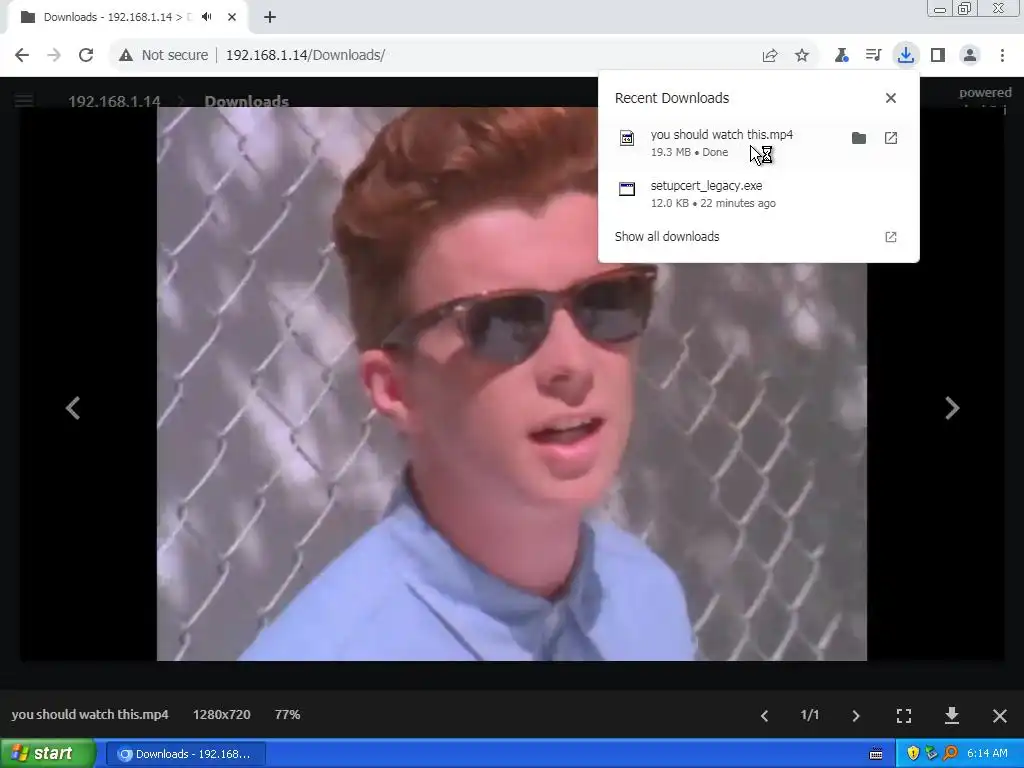Toggle the browser side panel
The height and width of the screenshot is (768, 1024).
[x=938, y=55]
